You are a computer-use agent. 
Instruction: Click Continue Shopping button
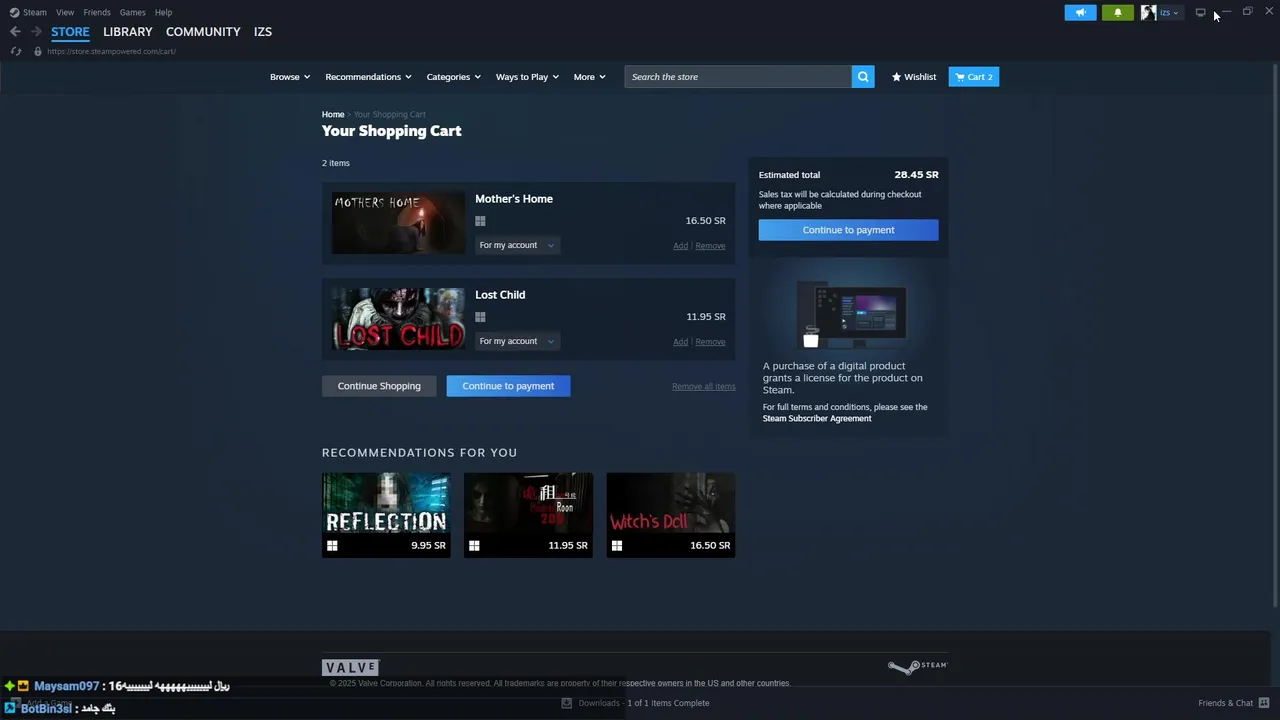[x=379, y=386]
